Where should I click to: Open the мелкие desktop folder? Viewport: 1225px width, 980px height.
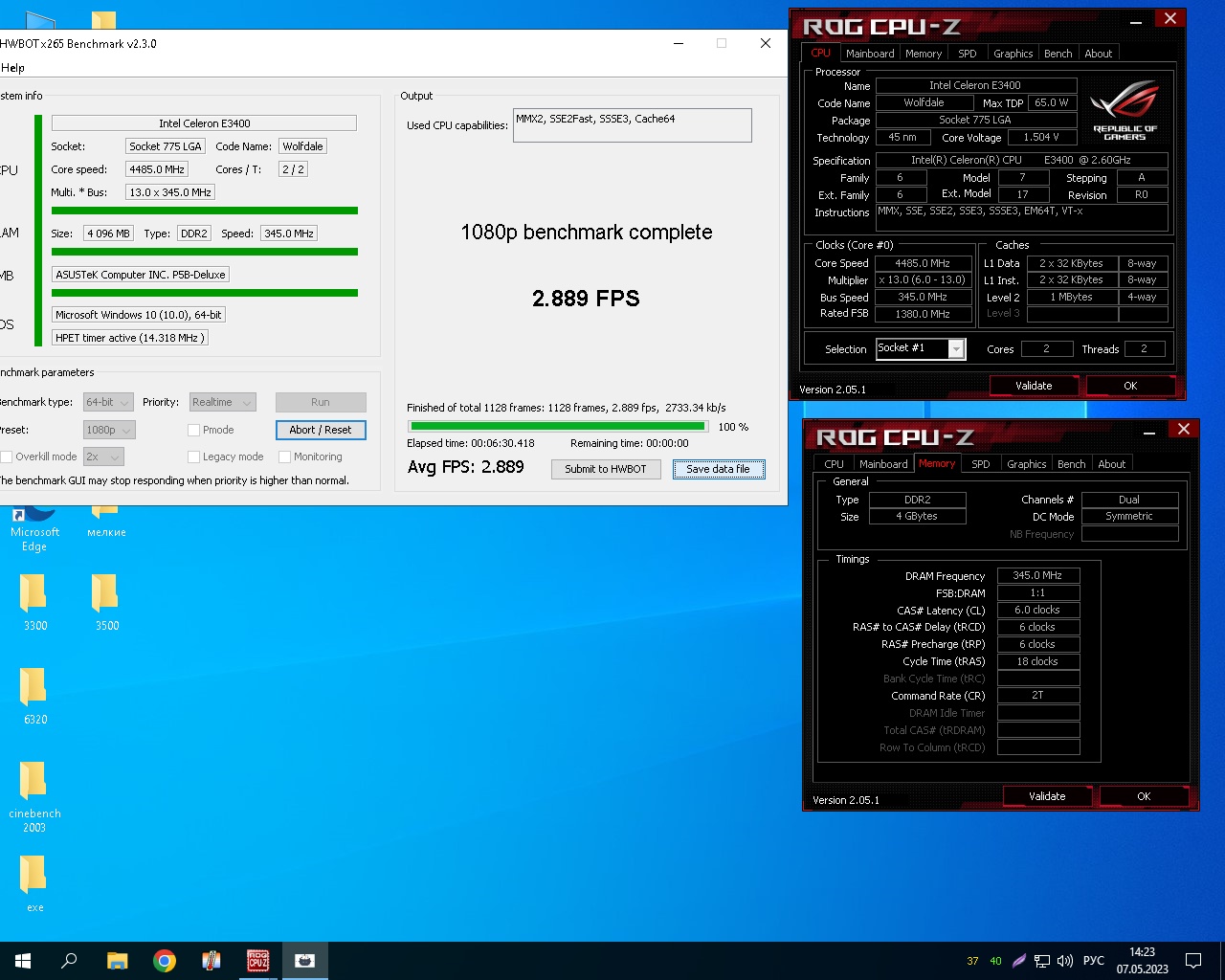(106, 523)
